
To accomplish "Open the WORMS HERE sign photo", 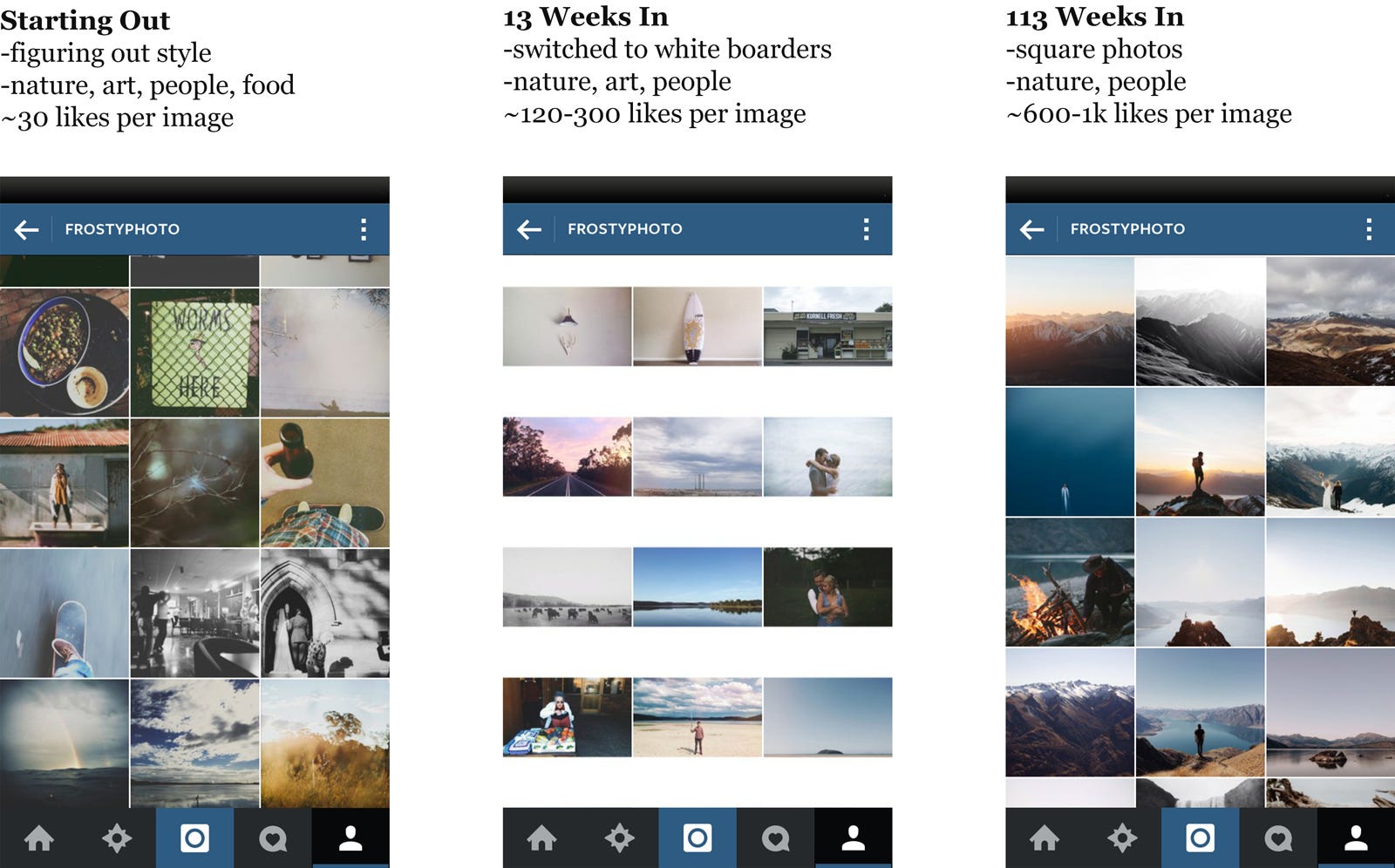I will [194, 352].
